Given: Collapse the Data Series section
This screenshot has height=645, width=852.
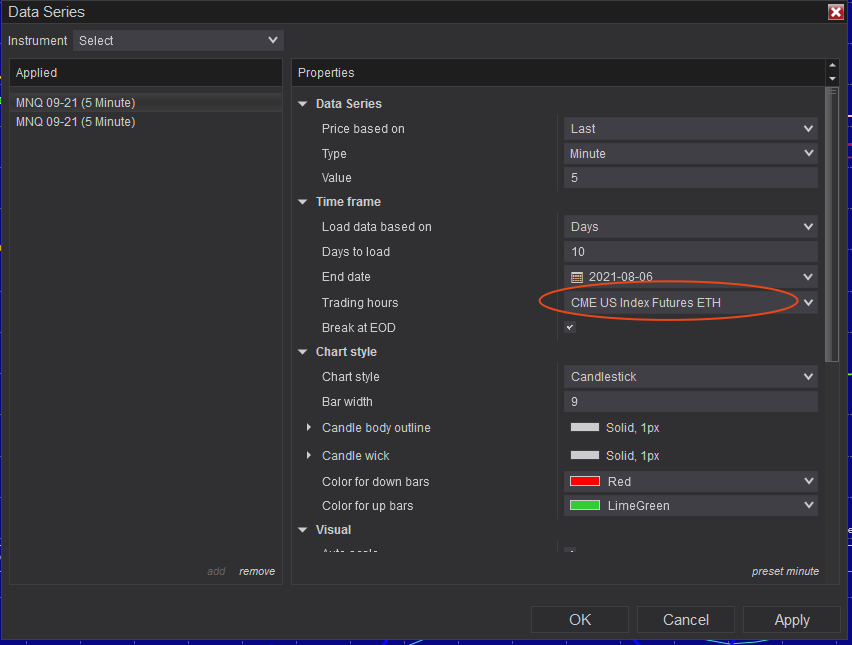Looking at the screenshot, I should tap(303, 104).
